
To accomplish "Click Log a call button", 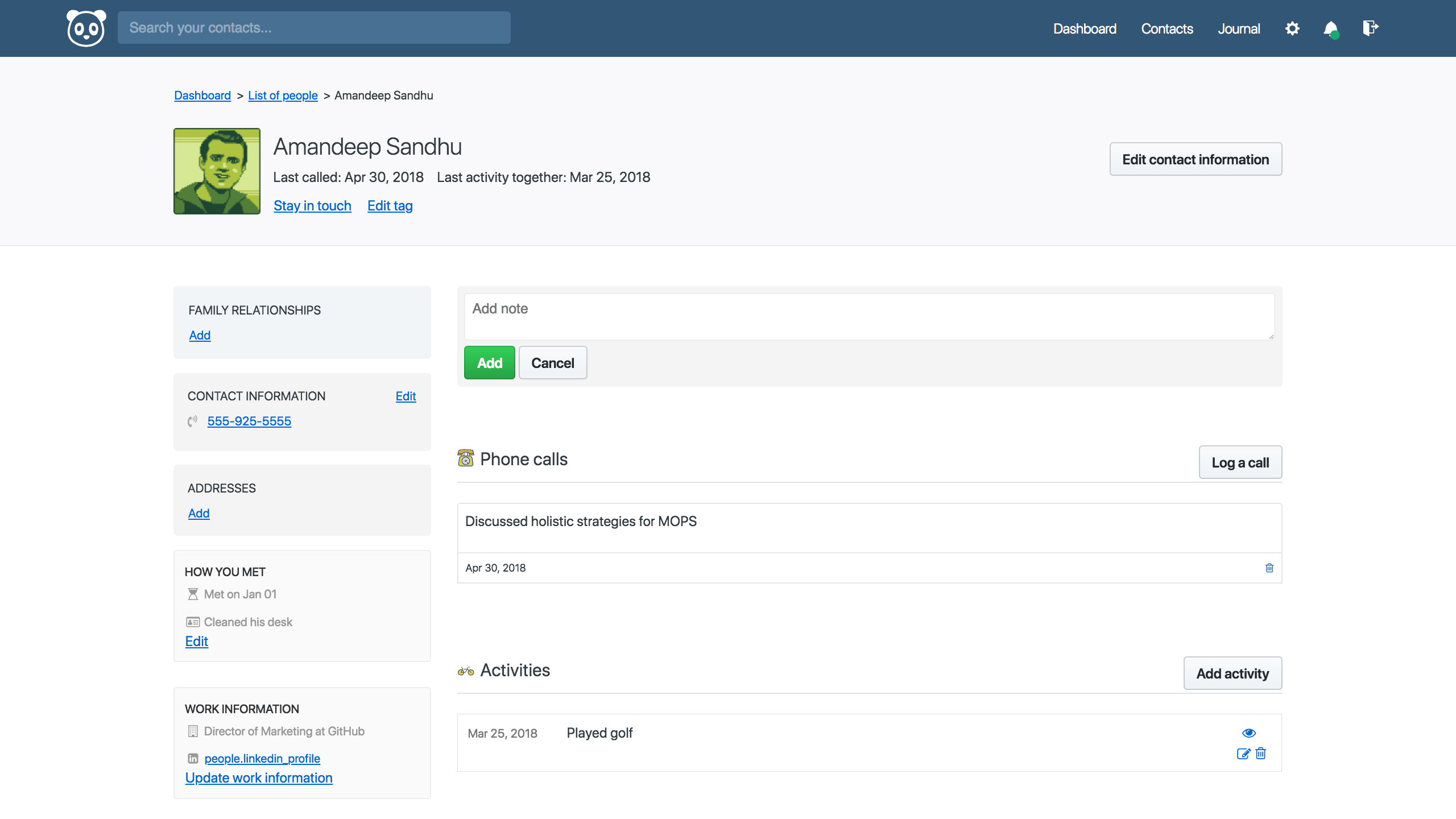I will point(1240,462).
